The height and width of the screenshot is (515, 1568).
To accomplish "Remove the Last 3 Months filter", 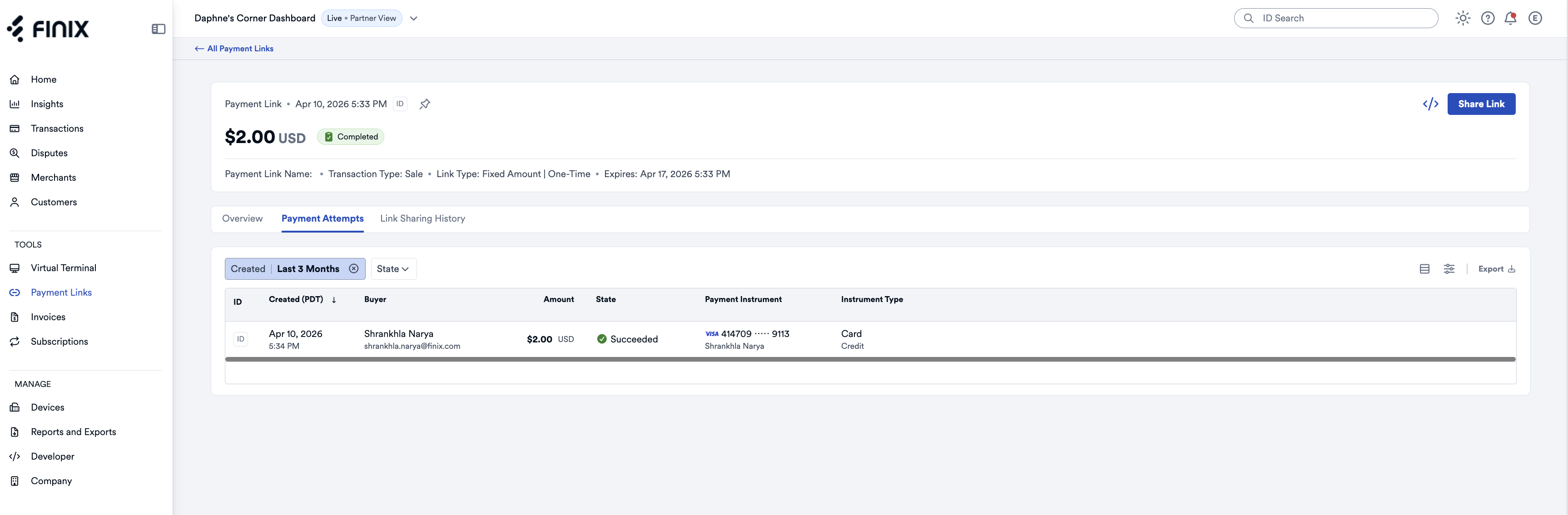I will click(354, 269).
